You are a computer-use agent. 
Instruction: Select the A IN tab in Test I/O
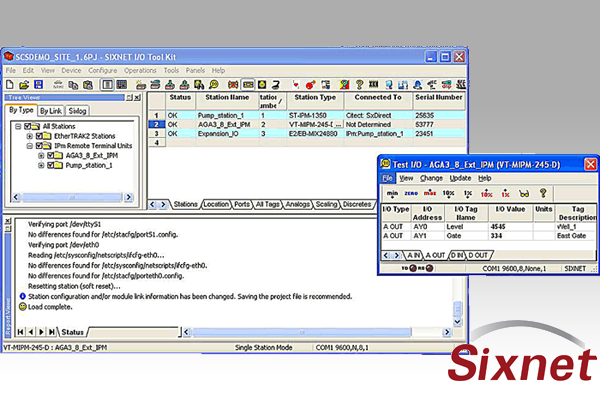pos(413,255)
